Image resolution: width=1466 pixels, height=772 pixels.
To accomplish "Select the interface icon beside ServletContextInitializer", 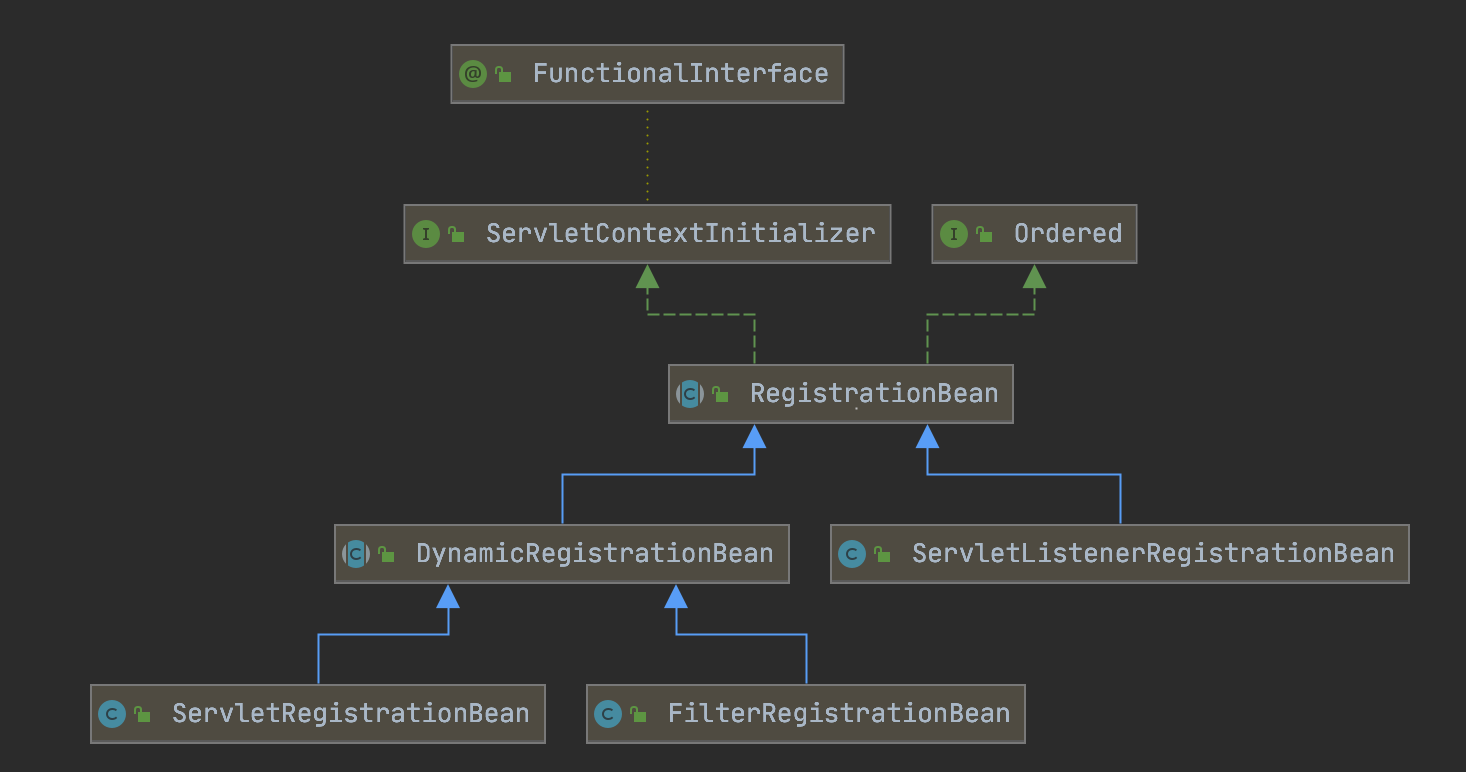I will click(x=425, y=233).
